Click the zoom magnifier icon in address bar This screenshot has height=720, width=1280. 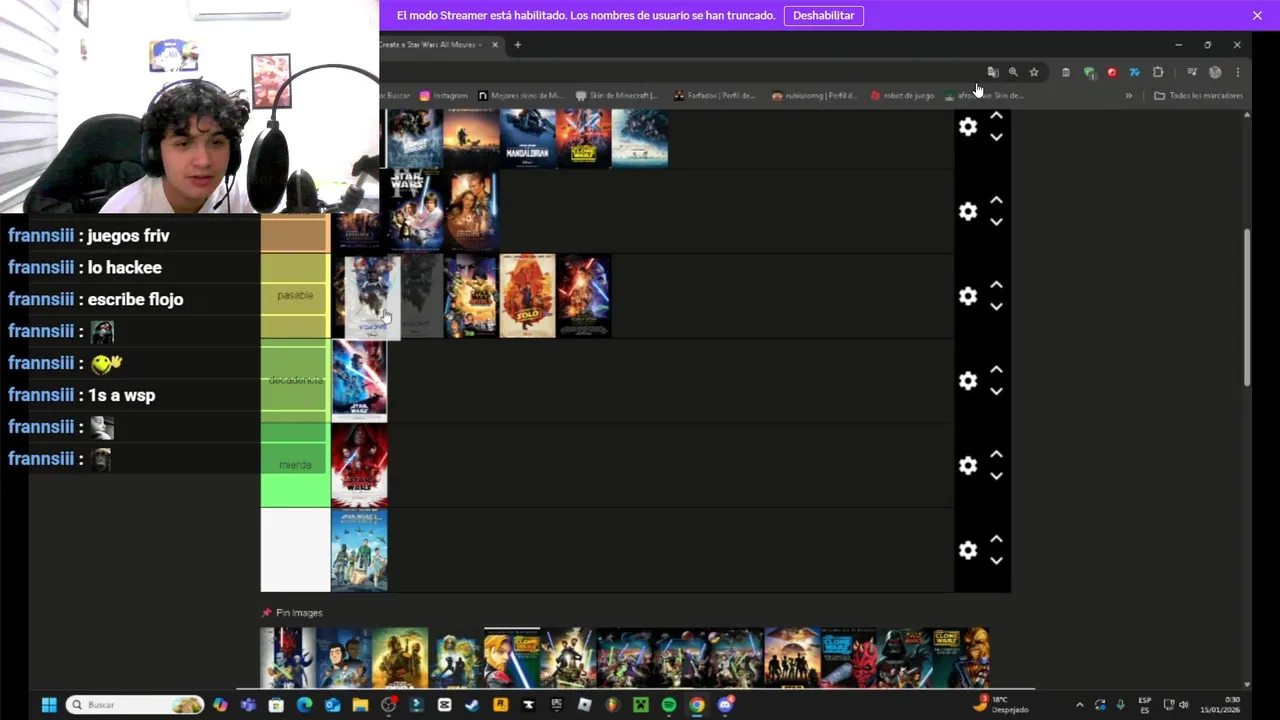coord(1013,72)
